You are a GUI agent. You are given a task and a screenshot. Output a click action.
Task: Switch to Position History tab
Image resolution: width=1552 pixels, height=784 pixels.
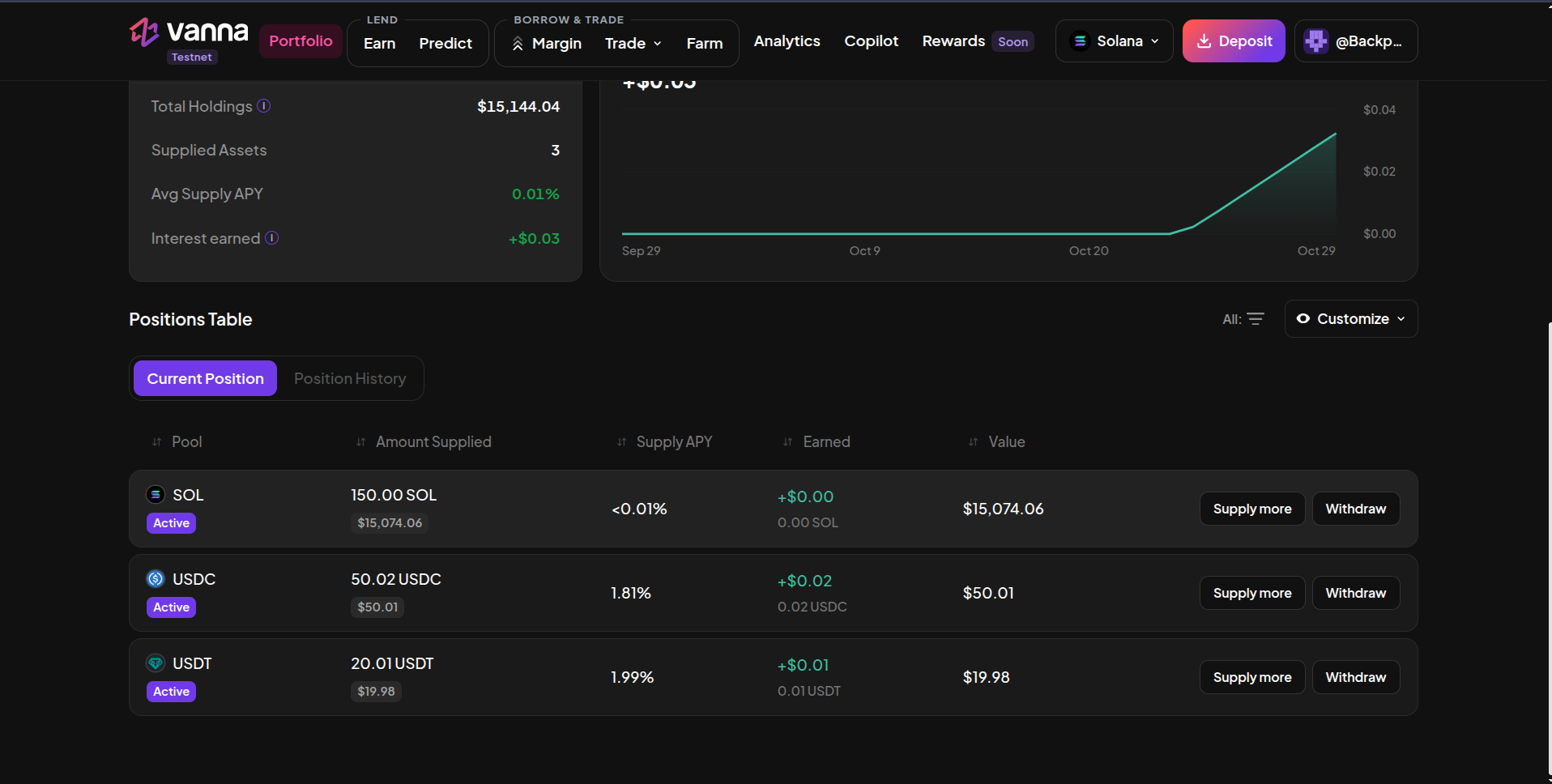(350, 378)
